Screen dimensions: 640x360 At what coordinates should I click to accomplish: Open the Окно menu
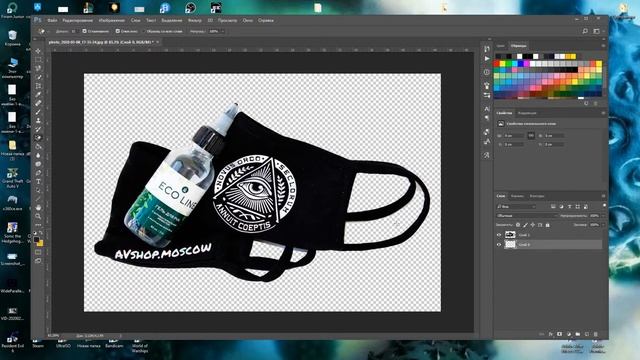pos(248,20)
